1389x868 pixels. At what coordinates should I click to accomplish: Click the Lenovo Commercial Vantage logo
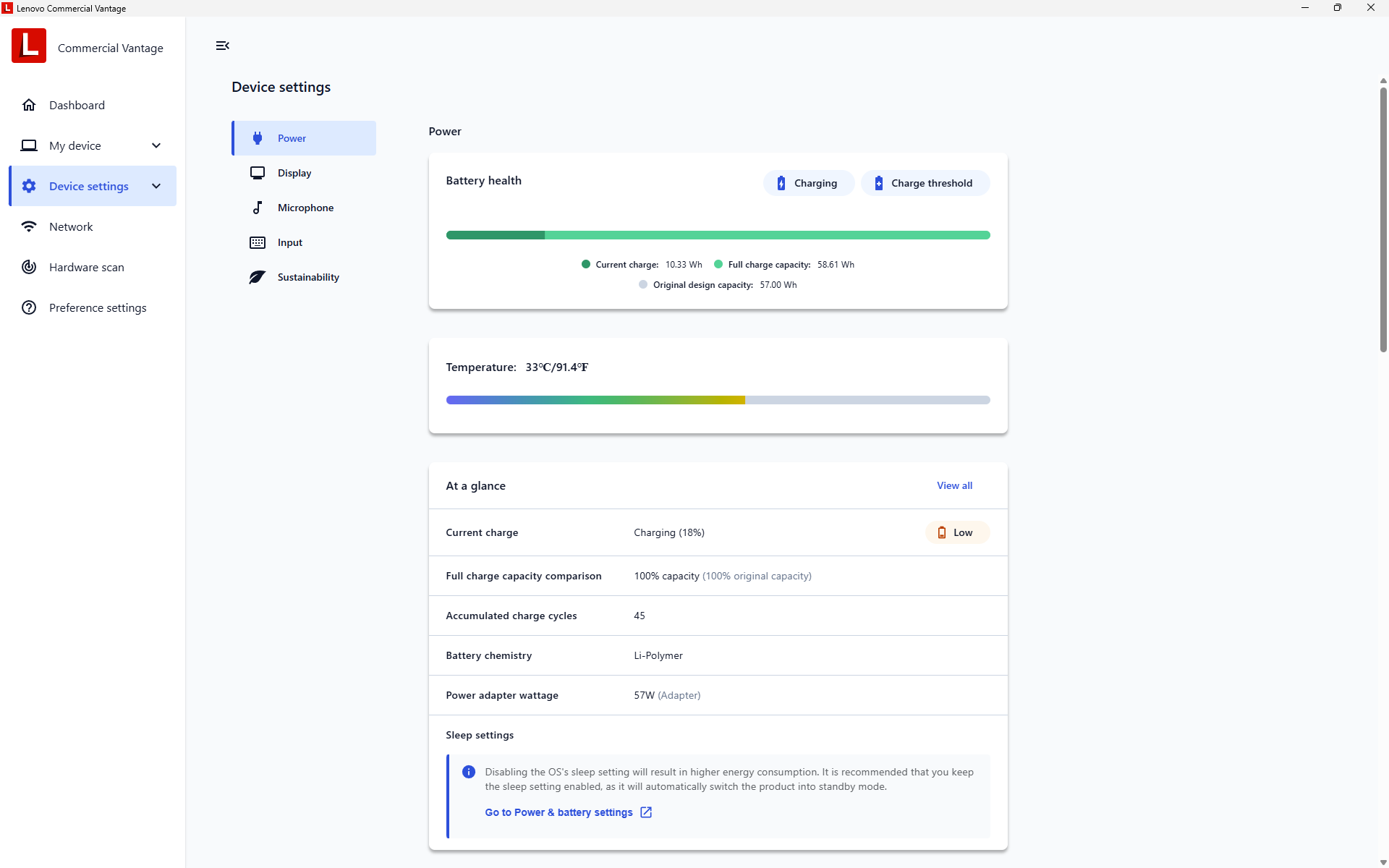(x=29, y=46)
